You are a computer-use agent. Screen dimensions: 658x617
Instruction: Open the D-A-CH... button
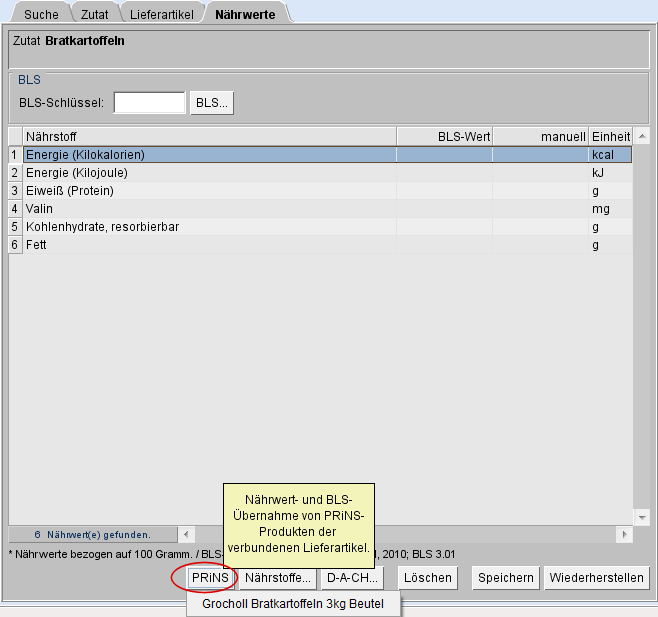point(353,578)
